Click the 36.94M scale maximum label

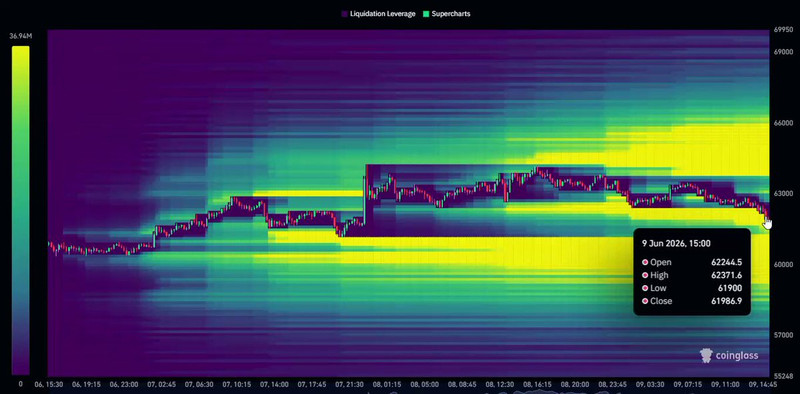(x=20, y=36)
